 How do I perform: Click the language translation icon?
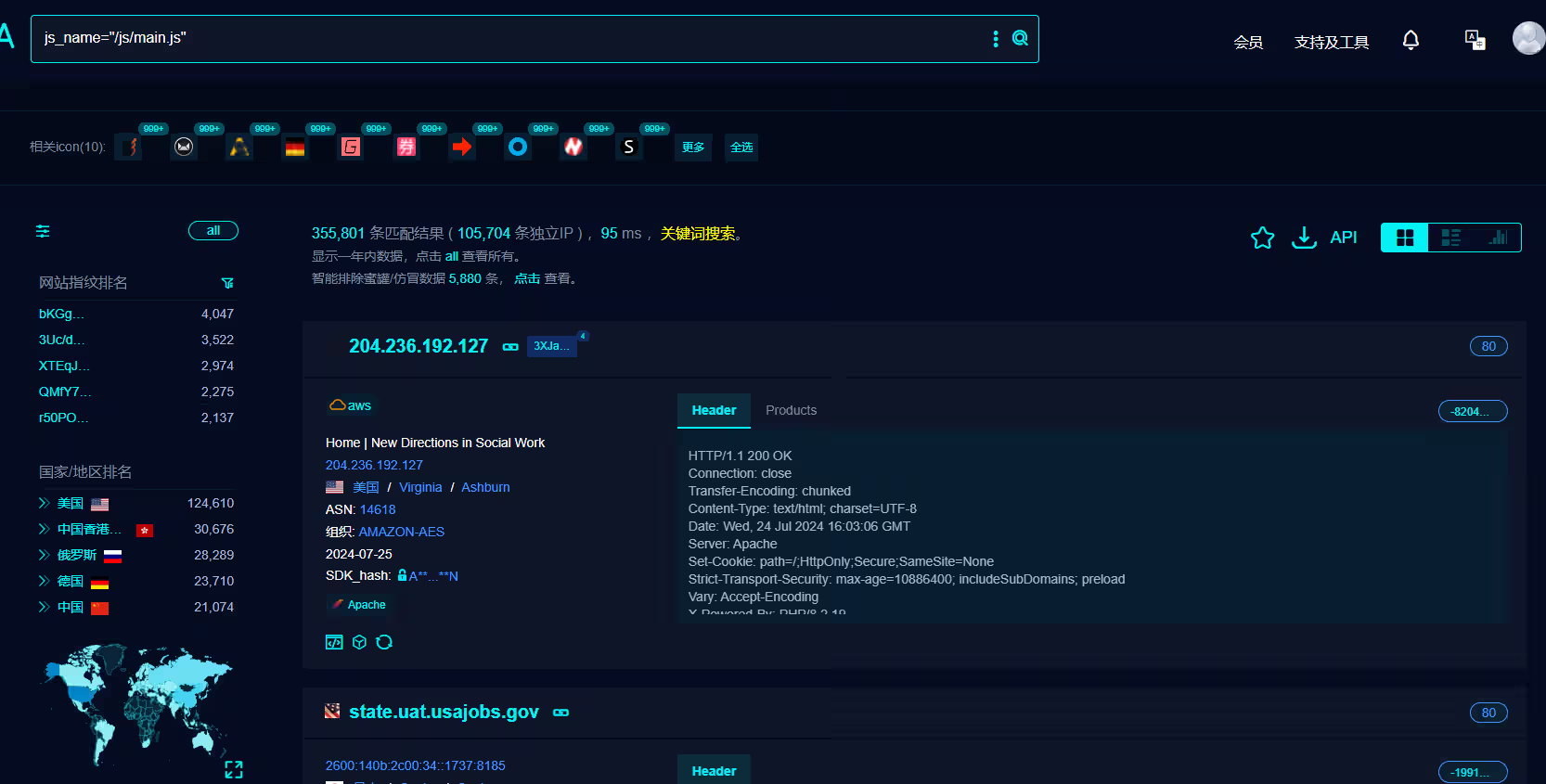(1475, 40)
